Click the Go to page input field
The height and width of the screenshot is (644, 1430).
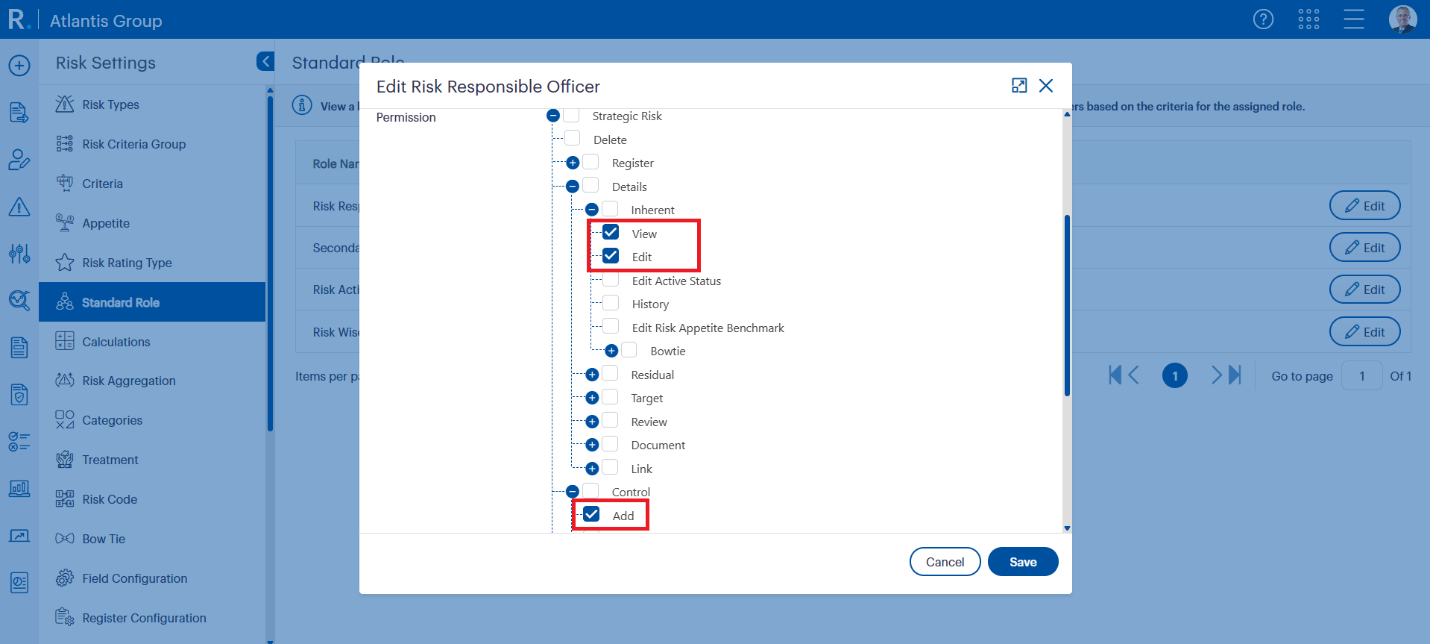click(x=1361, y=376)
